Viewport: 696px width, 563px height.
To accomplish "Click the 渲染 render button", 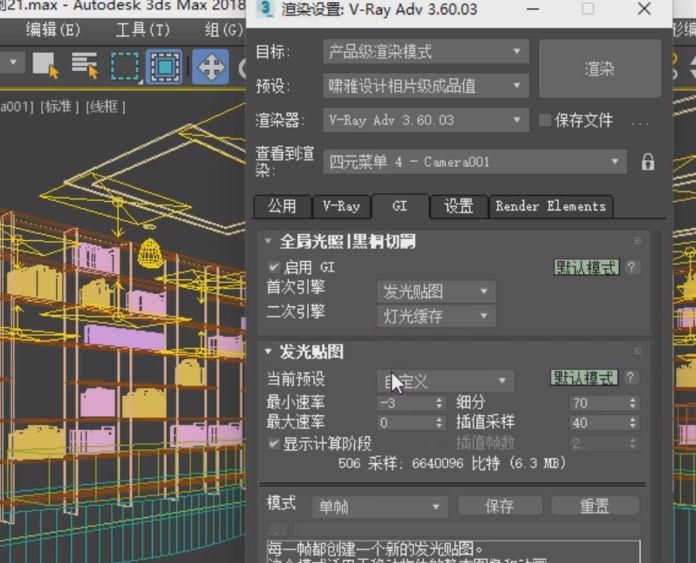I will coord(600,69).
